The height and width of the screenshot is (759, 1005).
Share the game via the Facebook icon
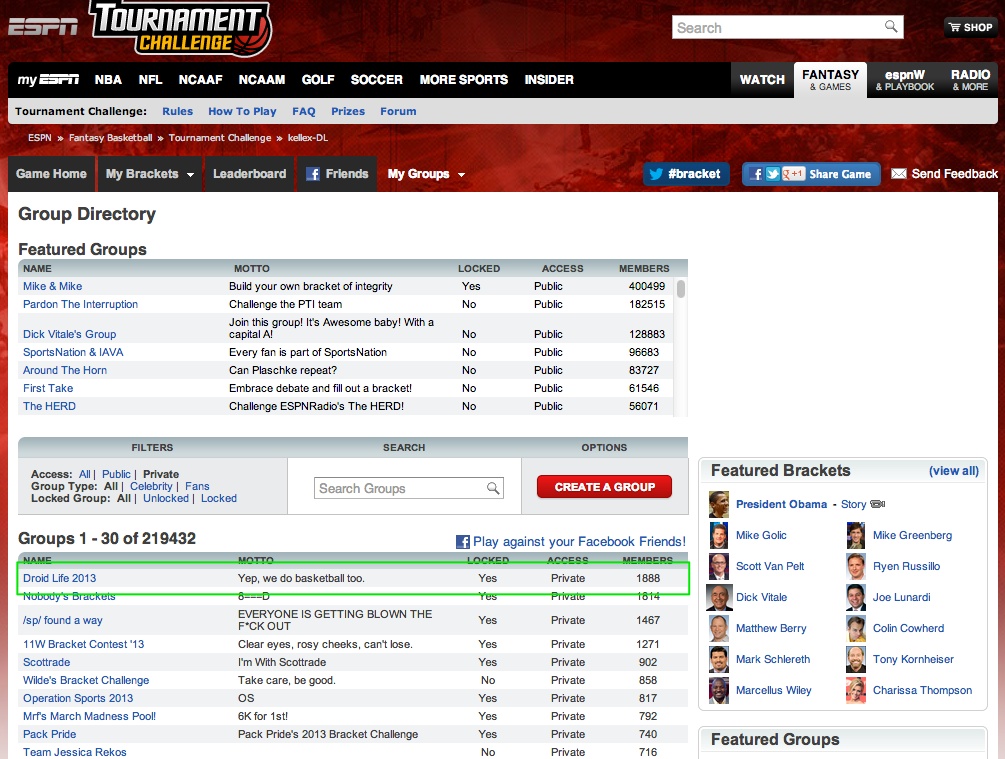(x=757, y=174)
